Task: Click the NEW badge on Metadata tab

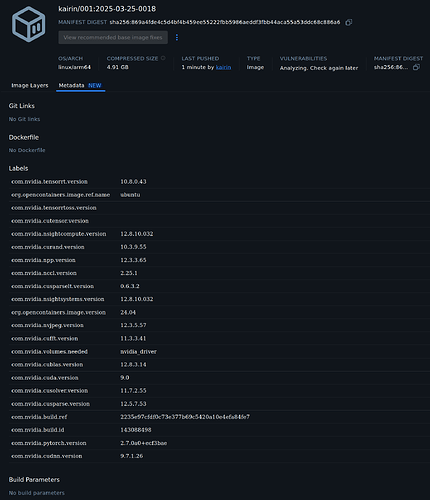Action: click(x=95, y=85)
